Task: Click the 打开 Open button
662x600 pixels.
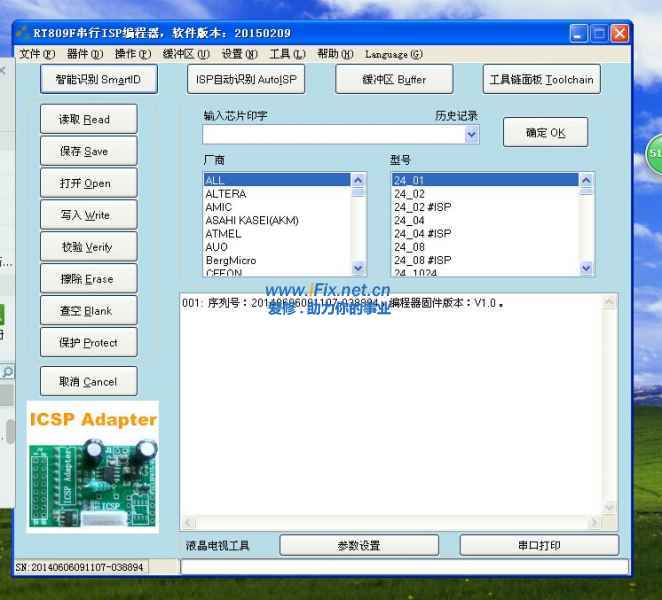Action: coord(89,183)
